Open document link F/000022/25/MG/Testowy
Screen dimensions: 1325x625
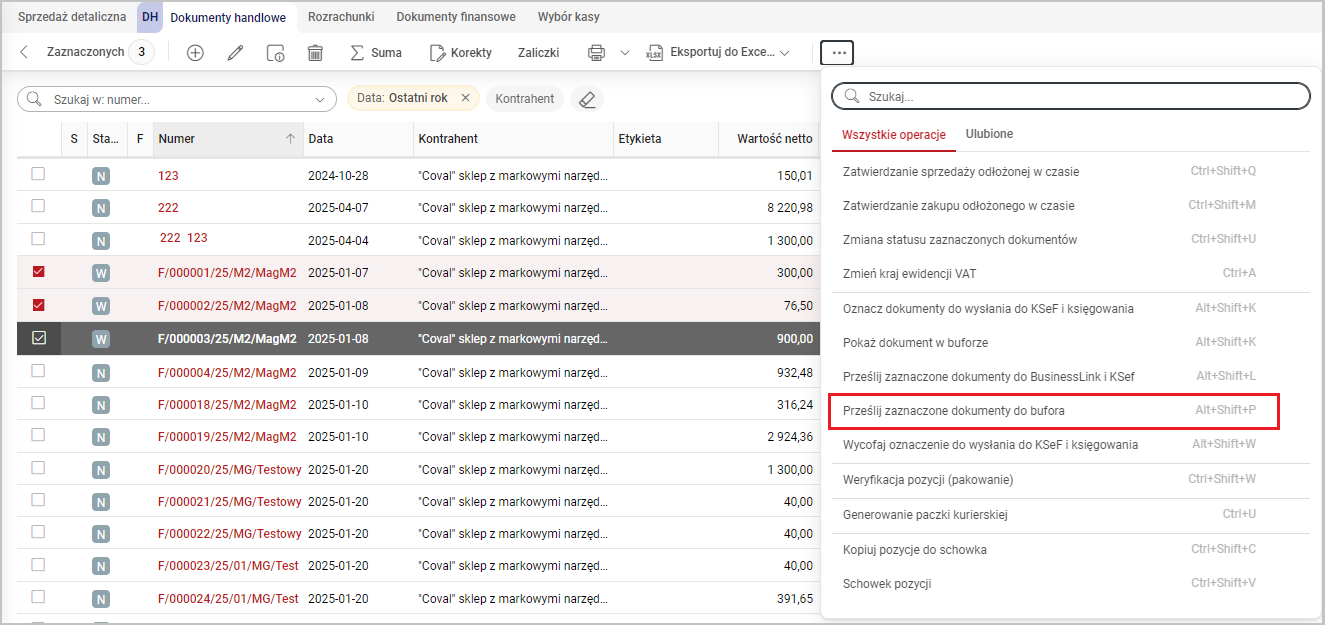point(230,534)
